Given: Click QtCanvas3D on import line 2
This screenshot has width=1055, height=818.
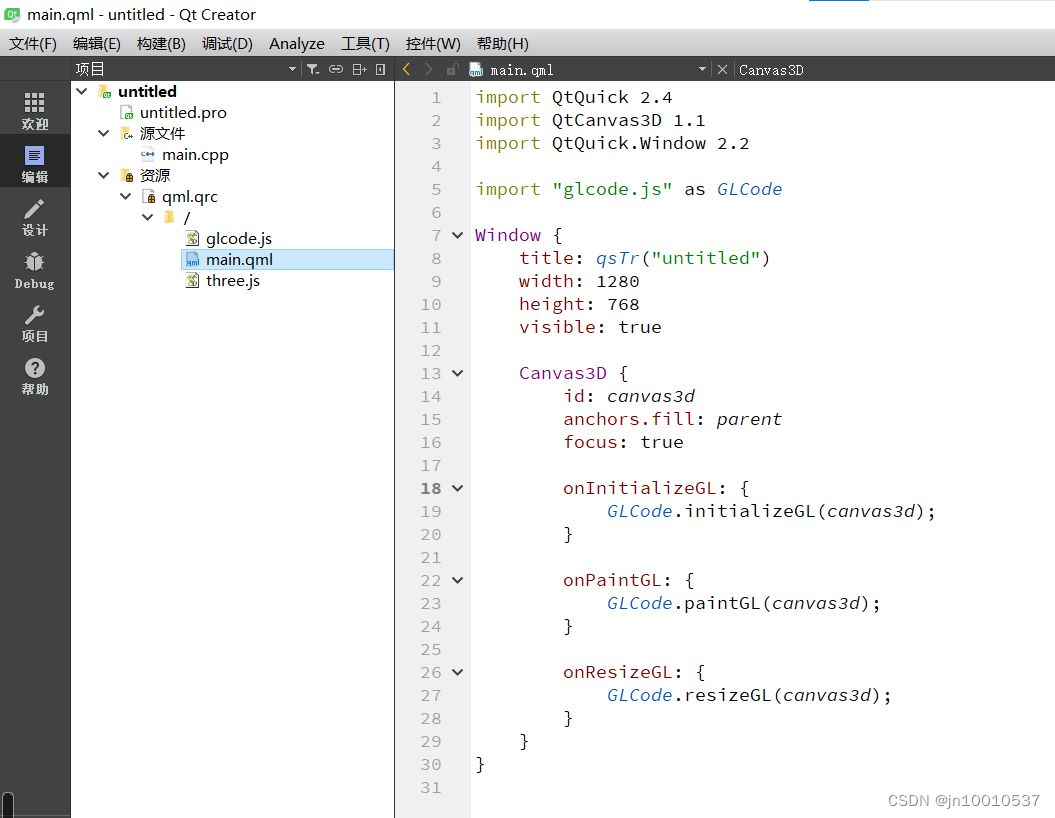Looking at the screenshot, I should (607, 120).
